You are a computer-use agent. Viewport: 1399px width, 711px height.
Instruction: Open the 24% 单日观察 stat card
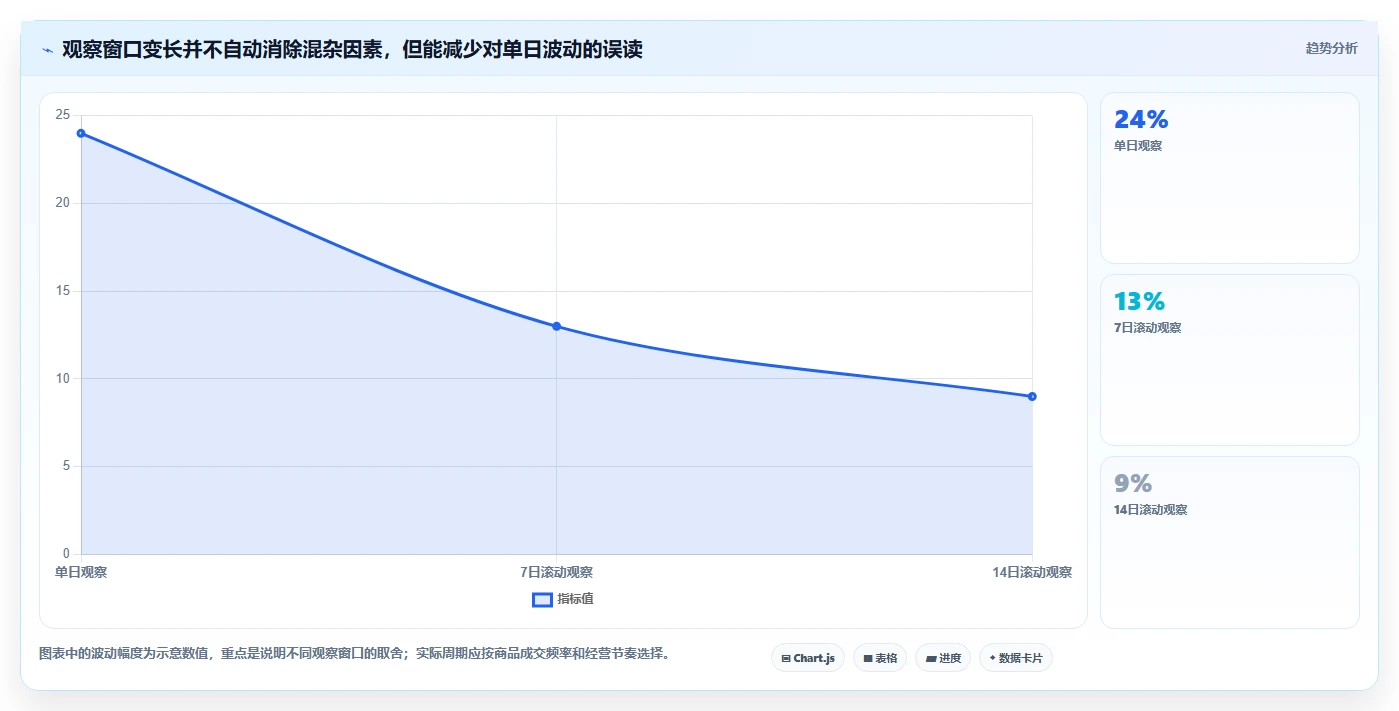coord(1230,178)
